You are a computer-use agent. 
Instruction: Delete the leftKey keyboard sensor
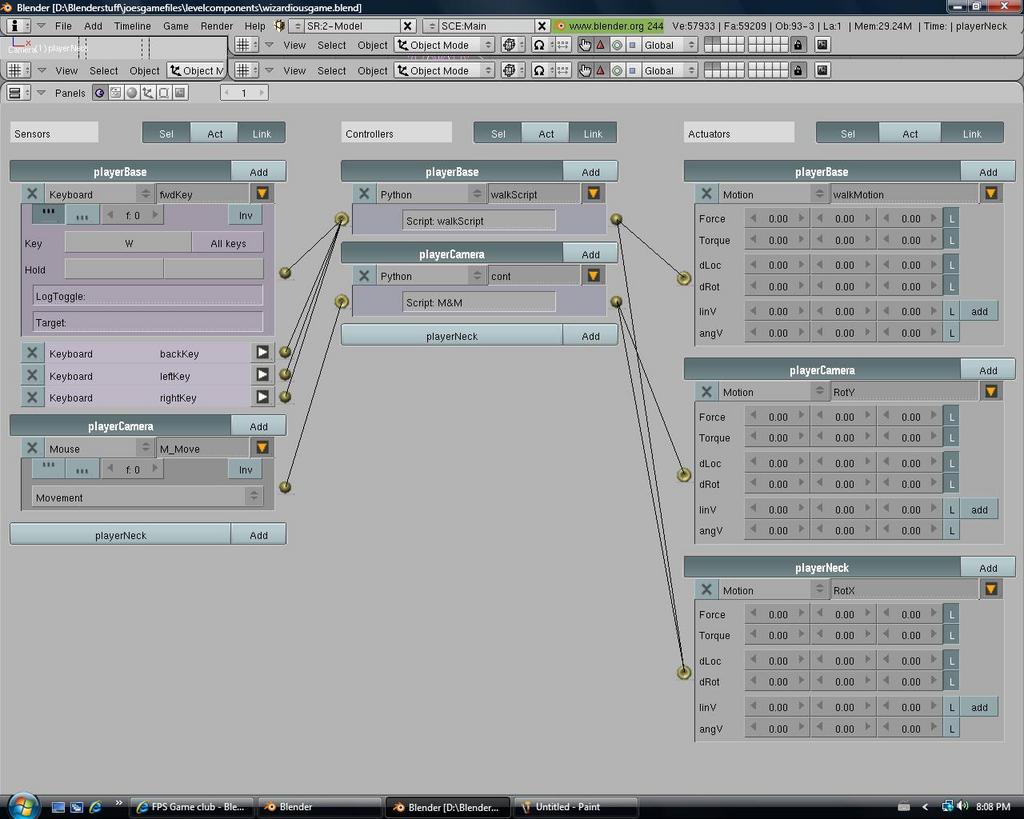32,376
